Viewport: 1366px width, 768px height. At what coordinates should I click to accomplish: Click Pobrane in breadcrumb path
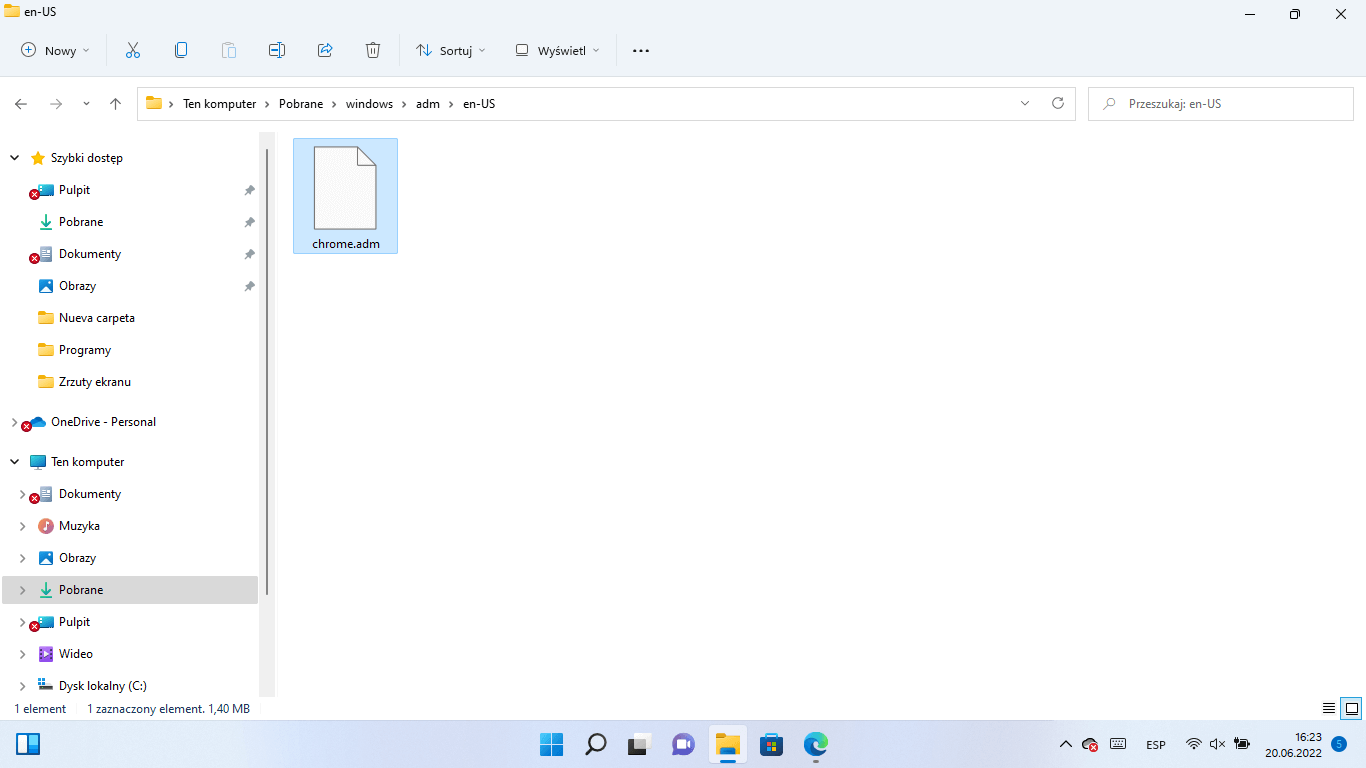point(301,104)
